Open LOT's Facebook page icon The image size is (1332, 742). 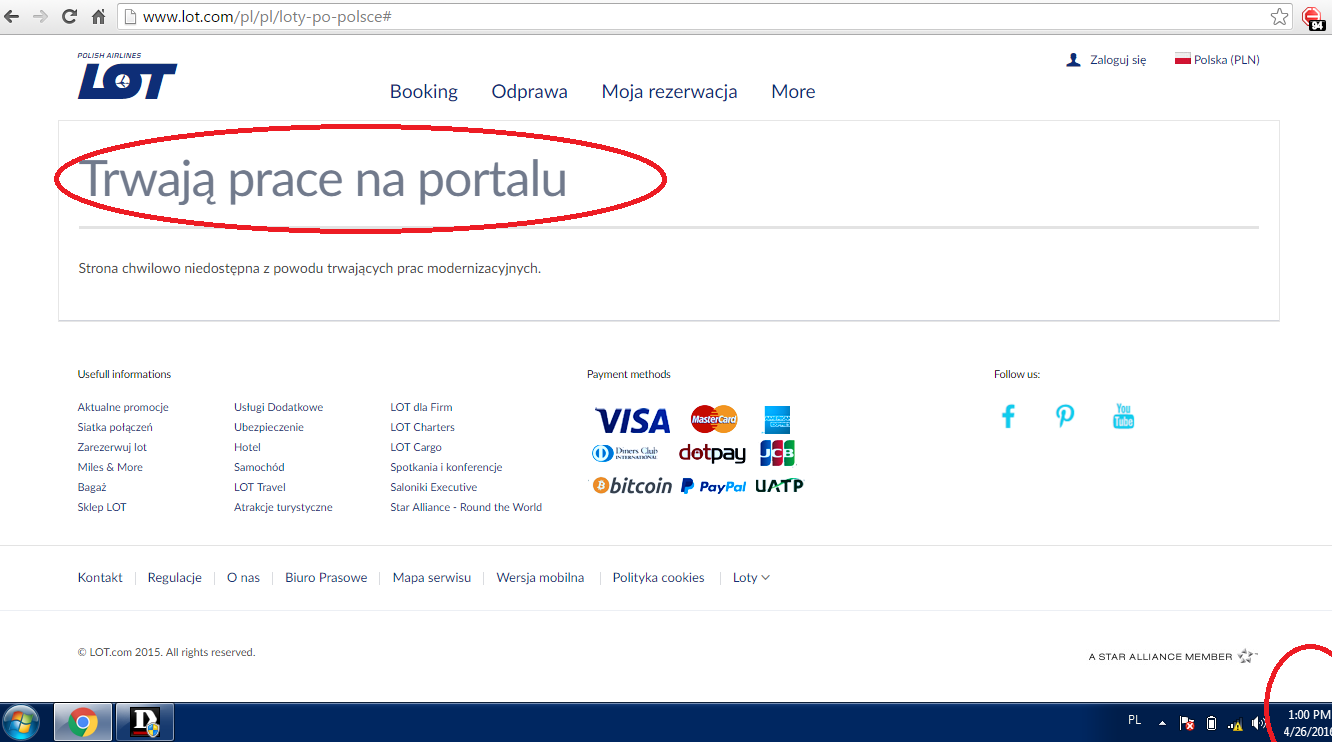(1008, 416)
